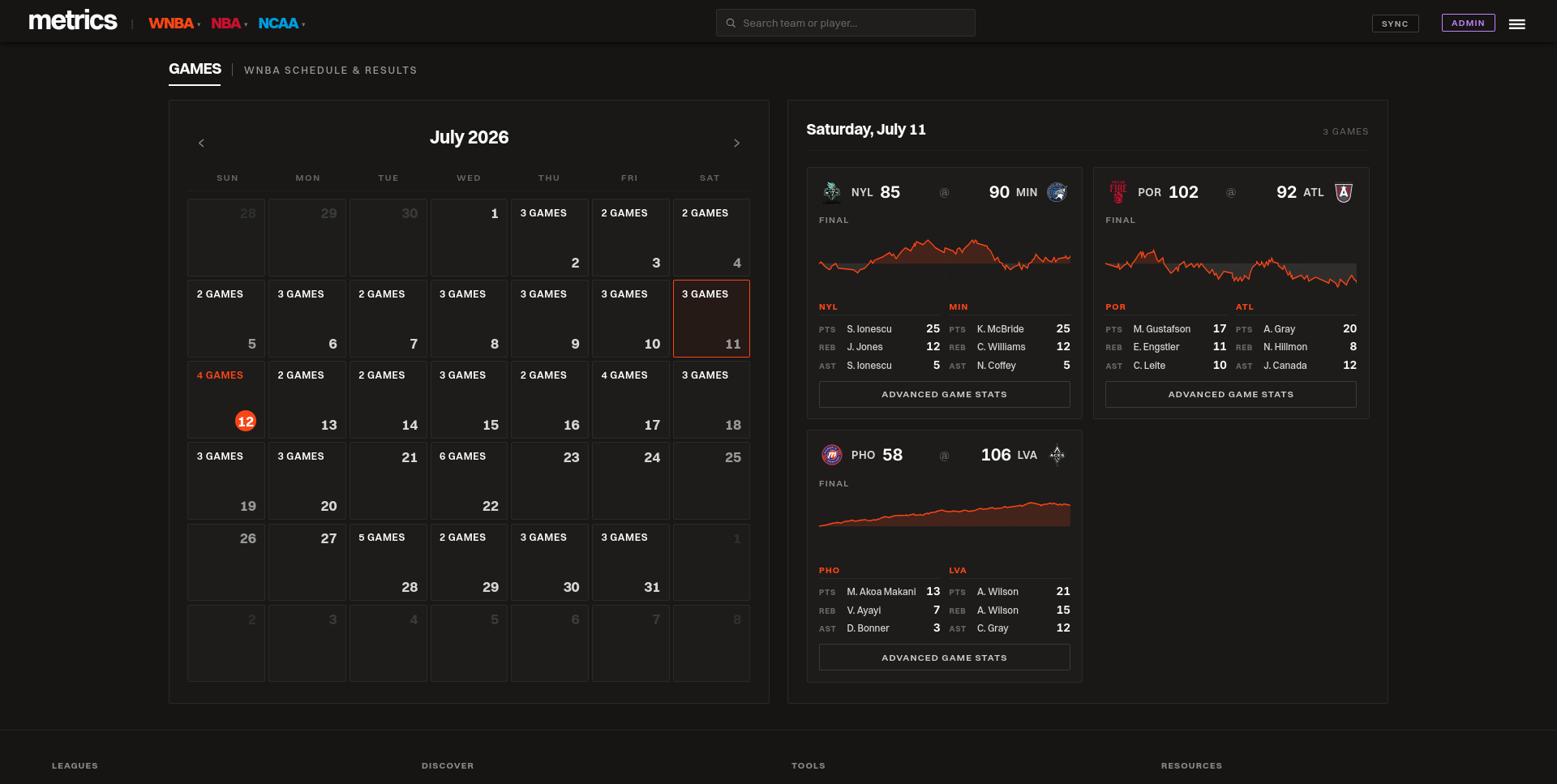
Task: Select July 4 on the calendar
Action: 711,238
